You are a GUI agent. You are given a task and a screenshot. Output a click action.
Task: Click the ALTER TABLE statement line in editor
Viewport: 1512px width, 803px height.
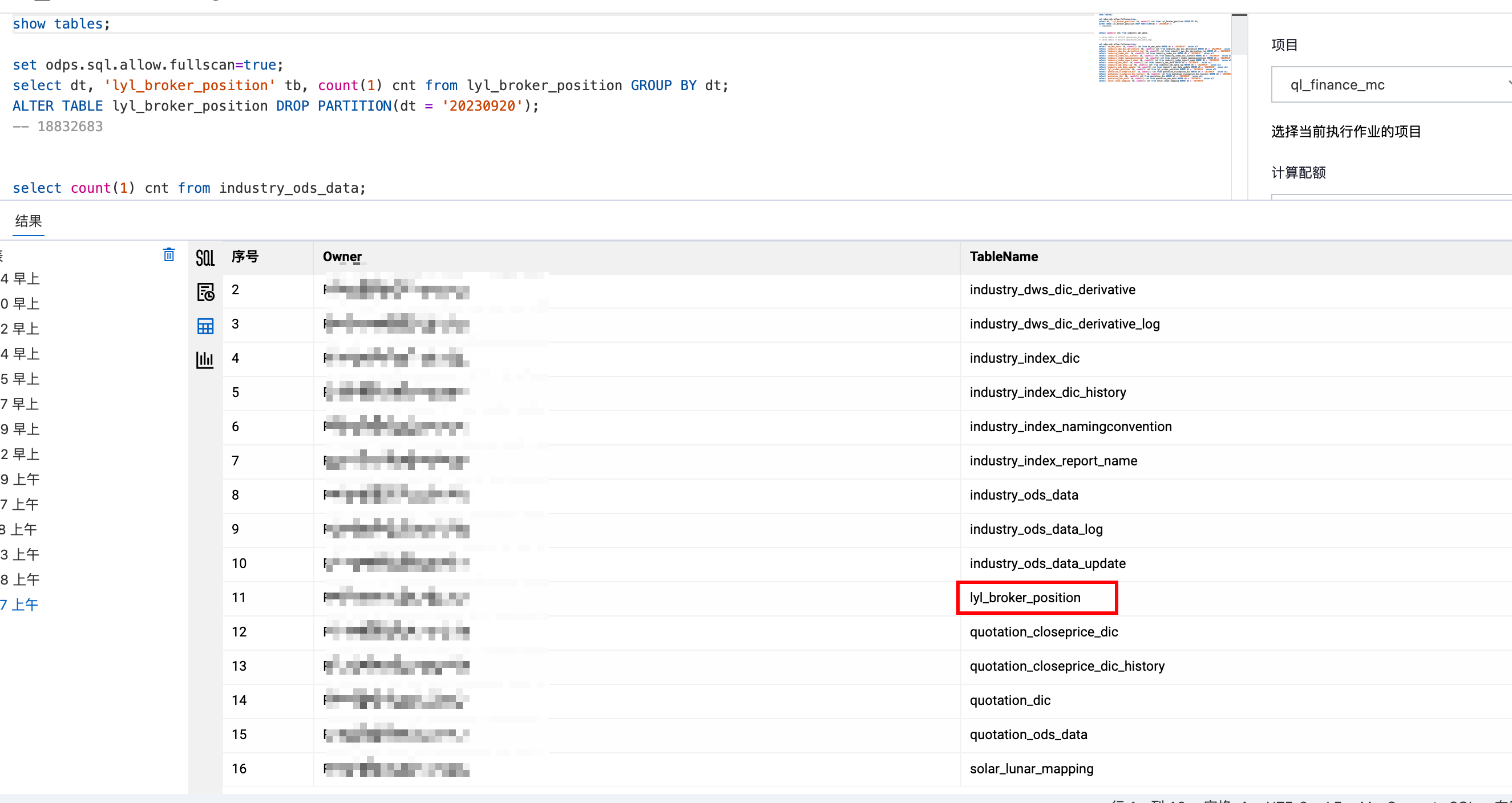coord(275,106)
